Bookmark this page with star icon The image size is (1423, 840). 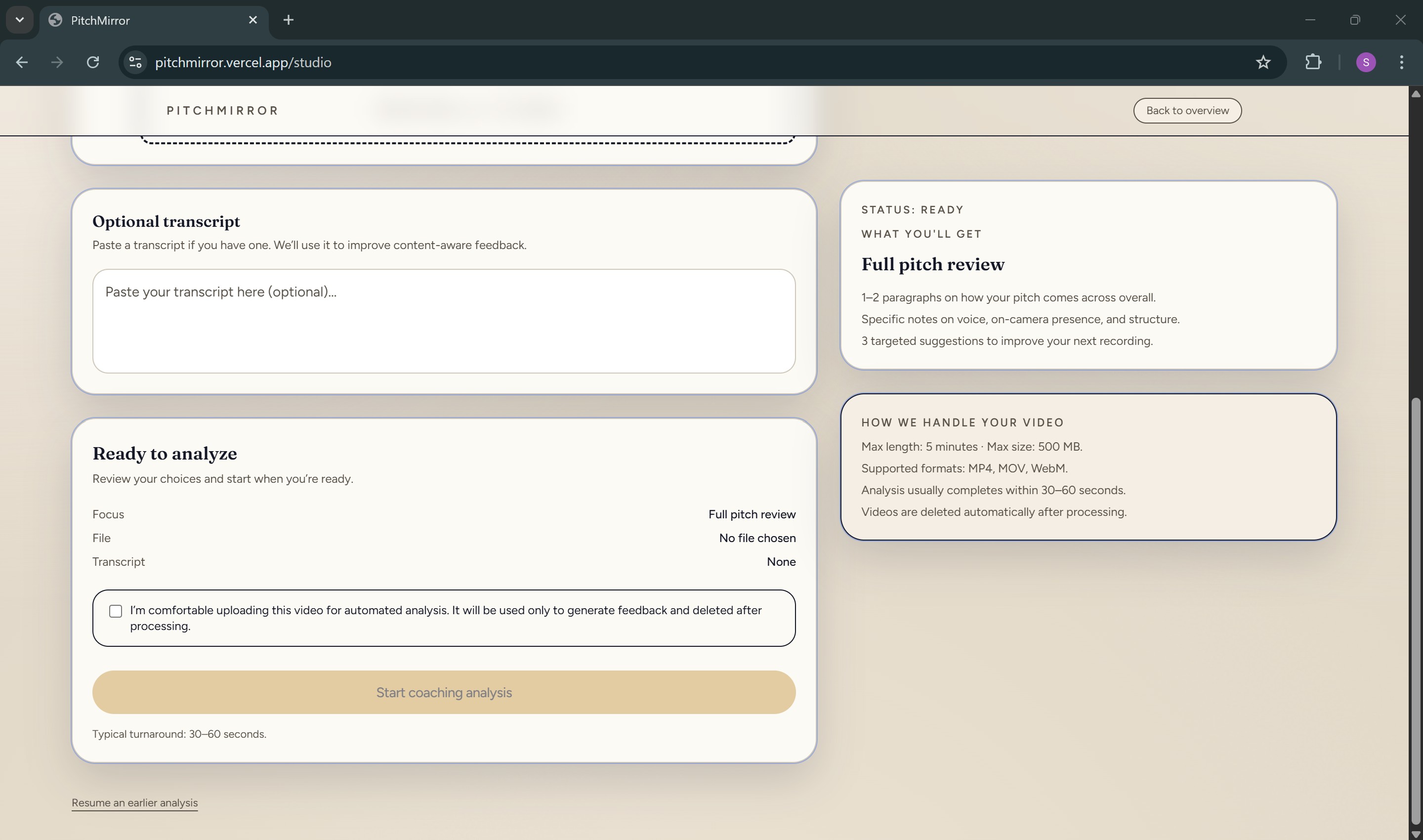[1263, 62]
